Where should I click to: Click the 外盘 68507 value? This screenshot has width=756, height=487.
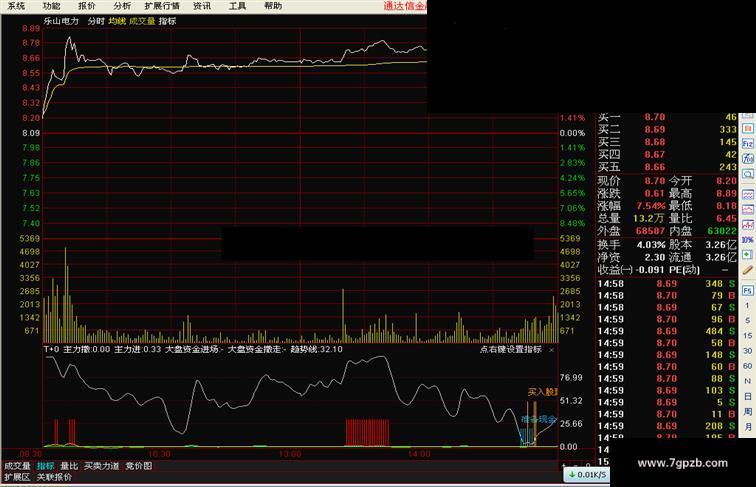[x=650, y=231]
